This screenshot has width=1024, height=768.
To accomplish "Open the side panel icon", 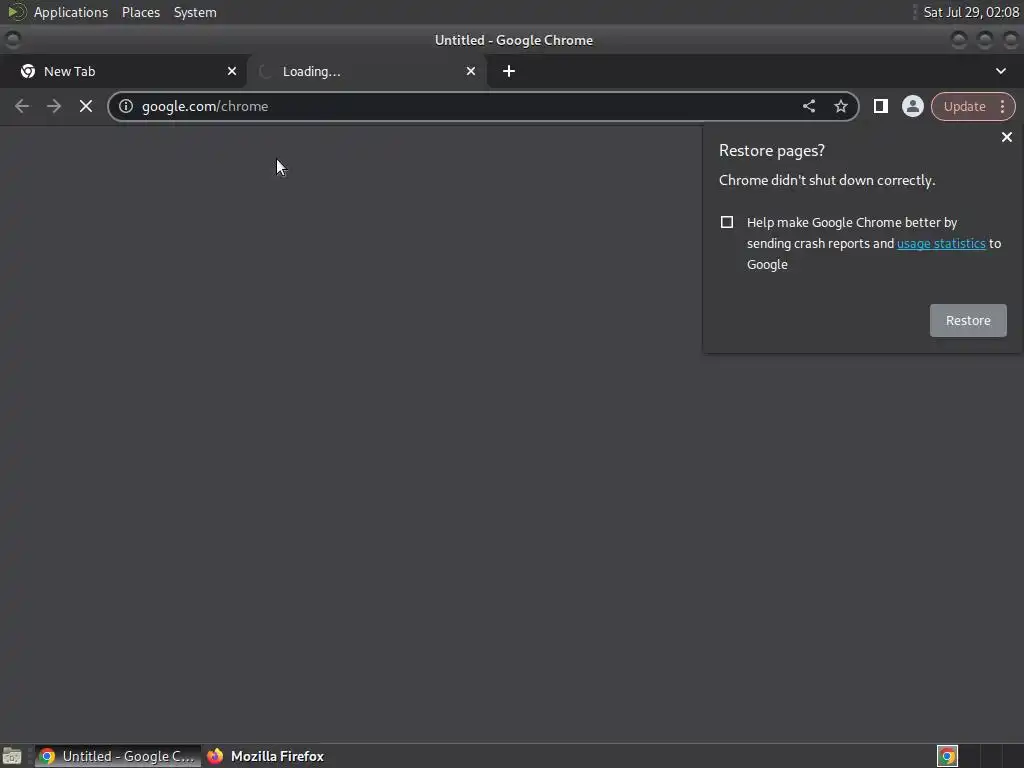I will pyautogui.click(x=880, y=106).
